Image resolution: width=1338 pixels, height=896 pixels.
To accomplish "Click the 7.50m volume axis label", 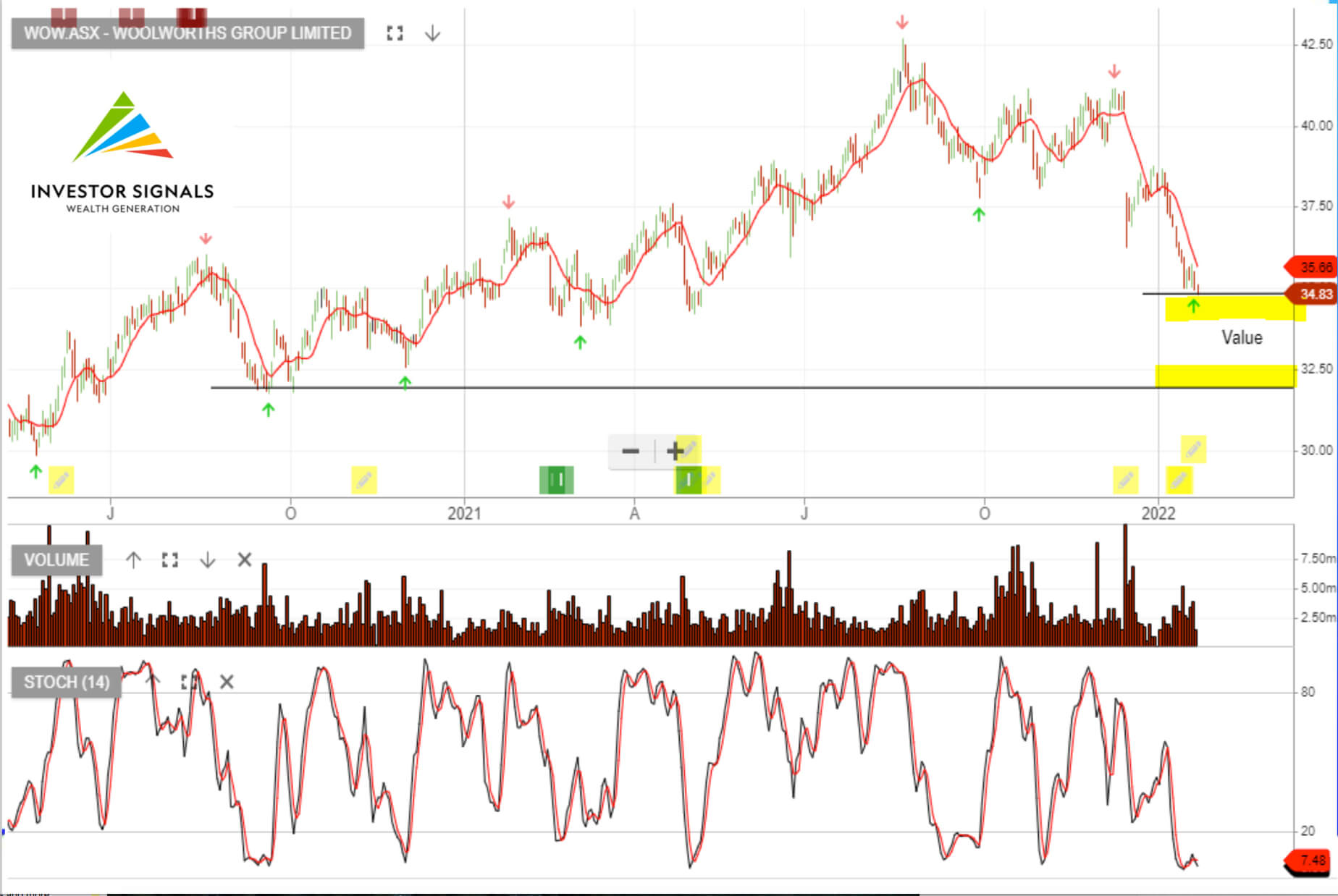I will coord(1318,559).
